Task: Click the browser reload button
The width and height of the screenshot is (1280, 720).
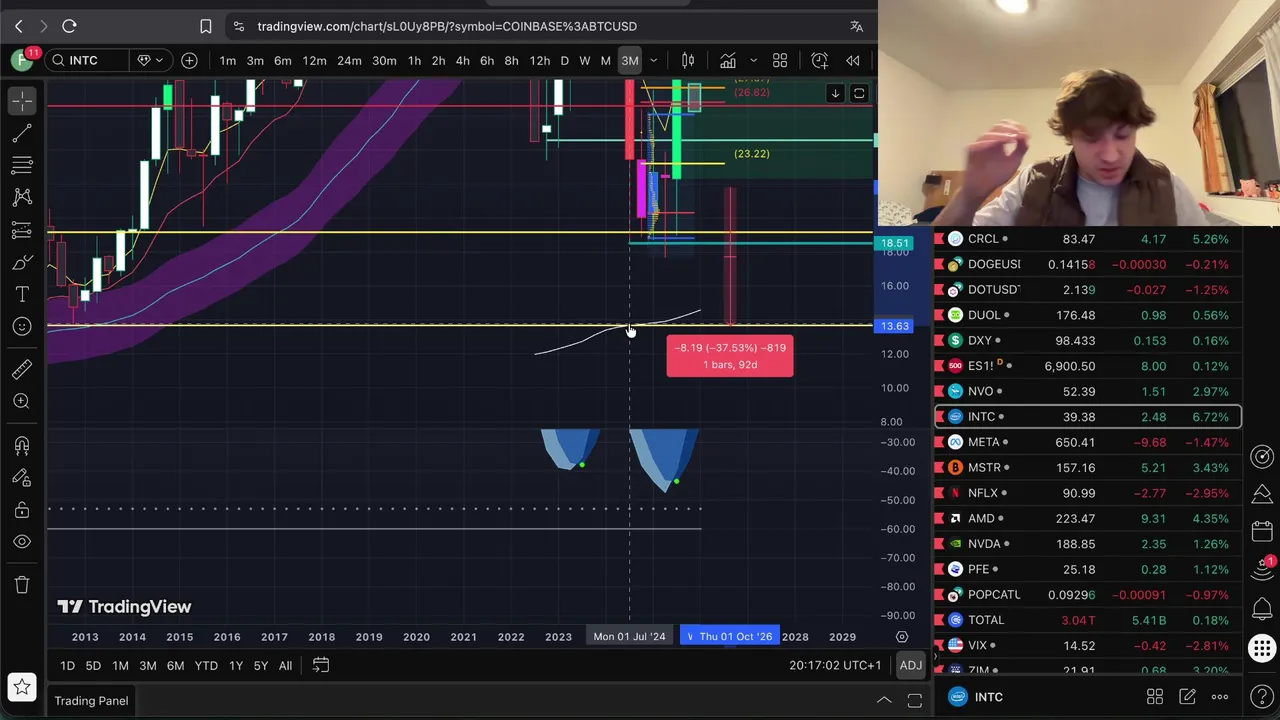Action: [x=69, y=26]
